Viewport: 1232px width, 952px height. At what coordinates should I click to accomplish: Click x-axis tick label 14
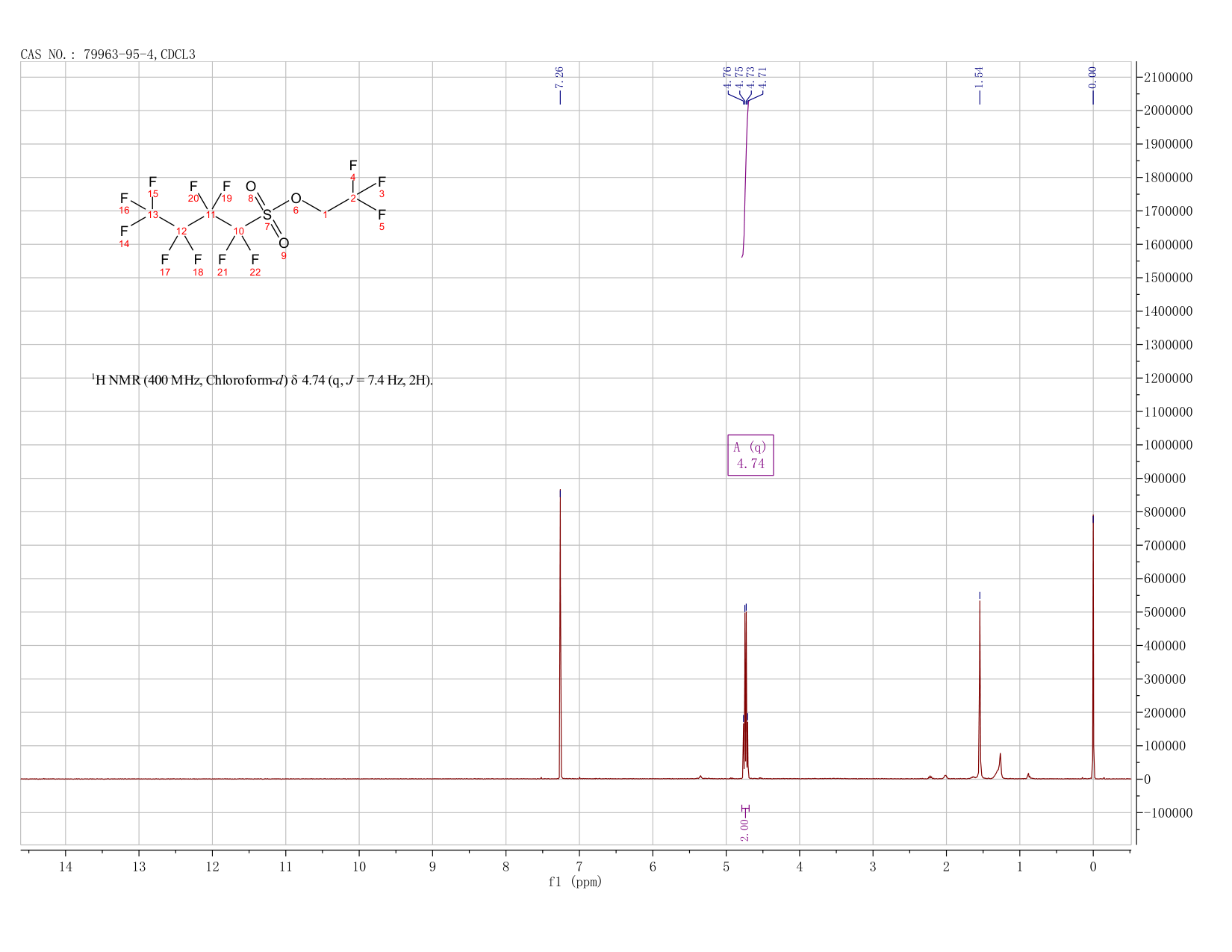pos(66,866)
